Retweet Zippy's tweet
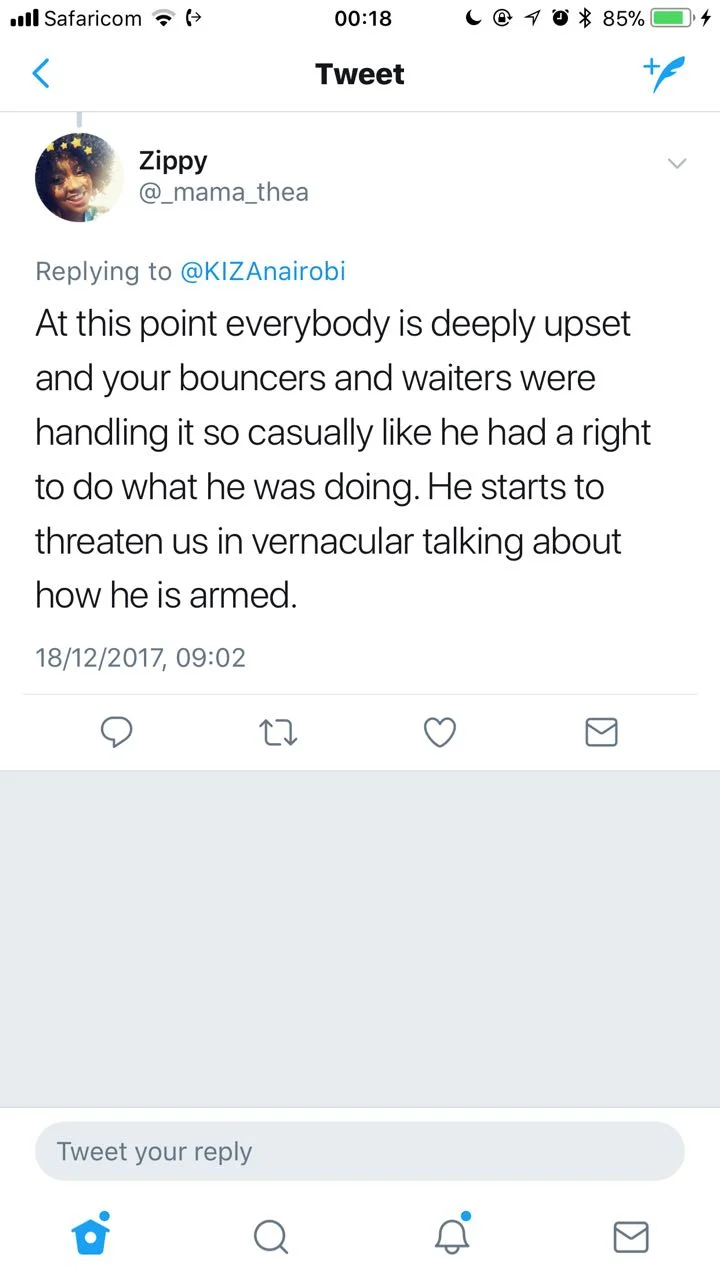720x1280 pixels. pyautogui.click(x=279, y=733)
